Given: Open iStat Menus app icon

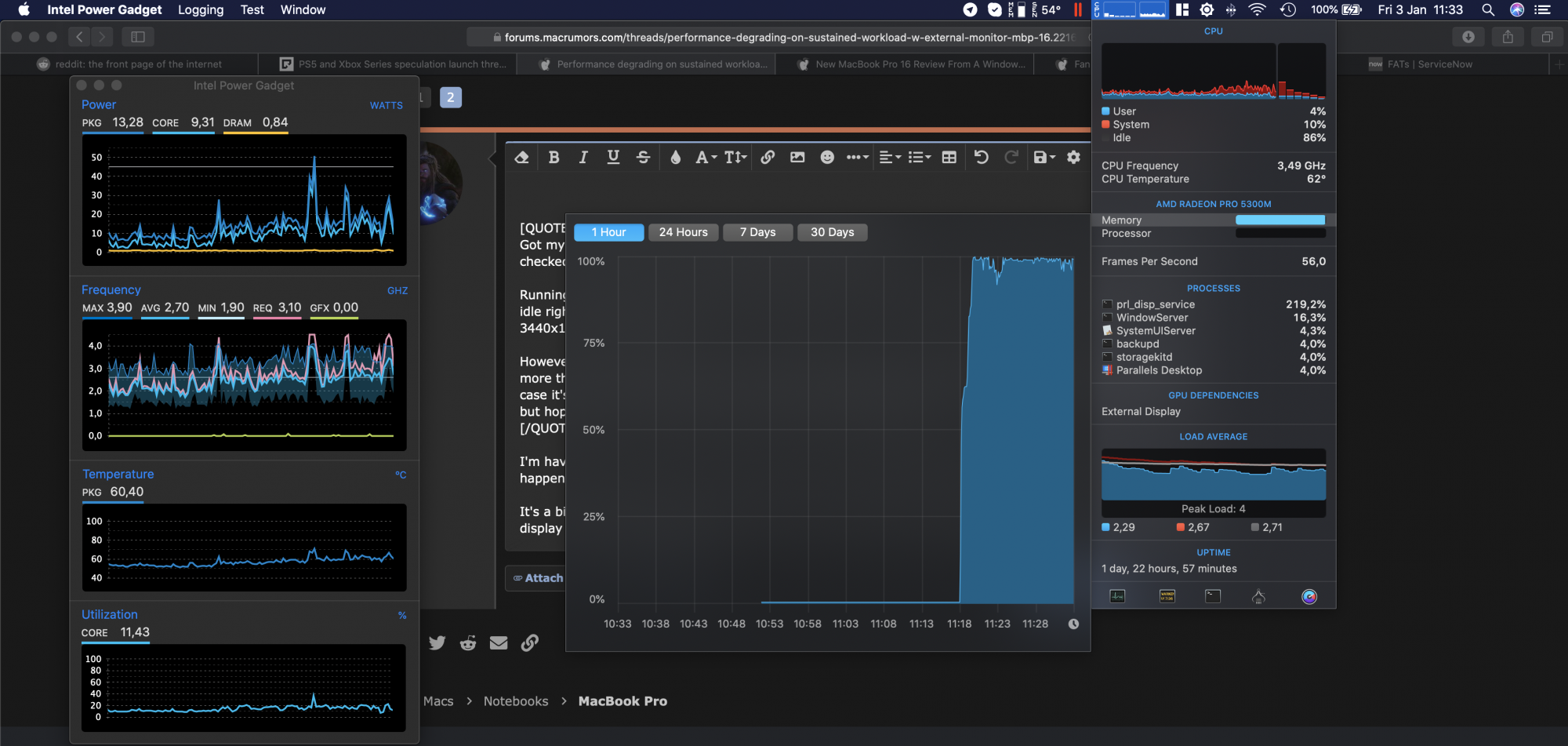Looking at the screenshot, I should pos(1309,596).
